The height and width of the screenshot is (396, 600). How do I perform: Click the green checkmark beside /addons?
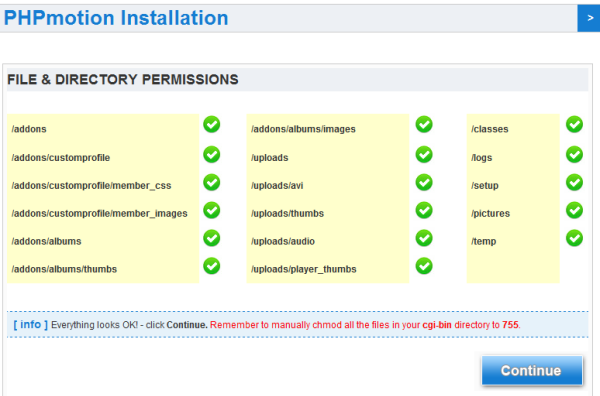point(212,124)
